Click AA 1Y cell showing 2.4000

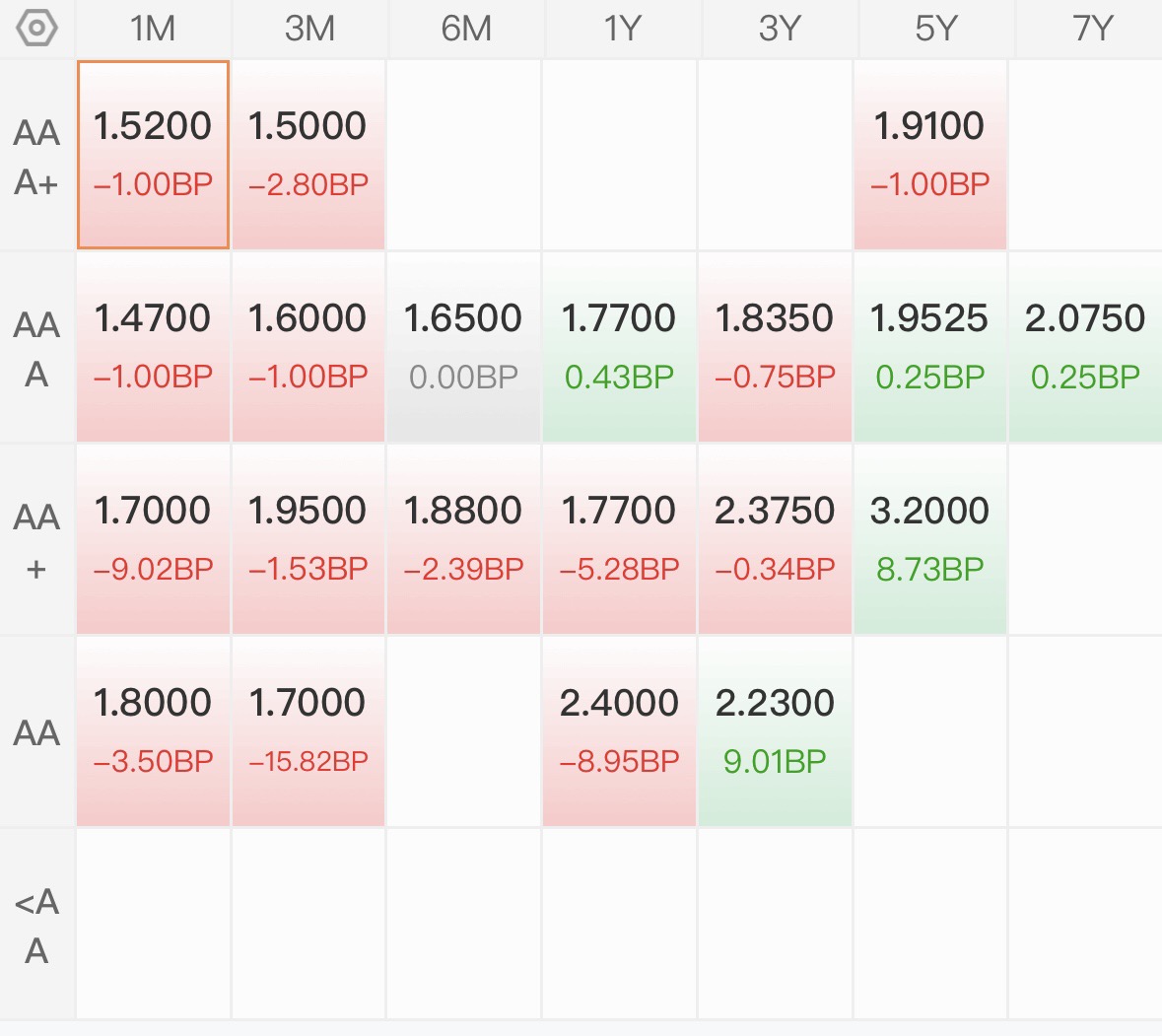pyautogui.click(x=619, y=731)
